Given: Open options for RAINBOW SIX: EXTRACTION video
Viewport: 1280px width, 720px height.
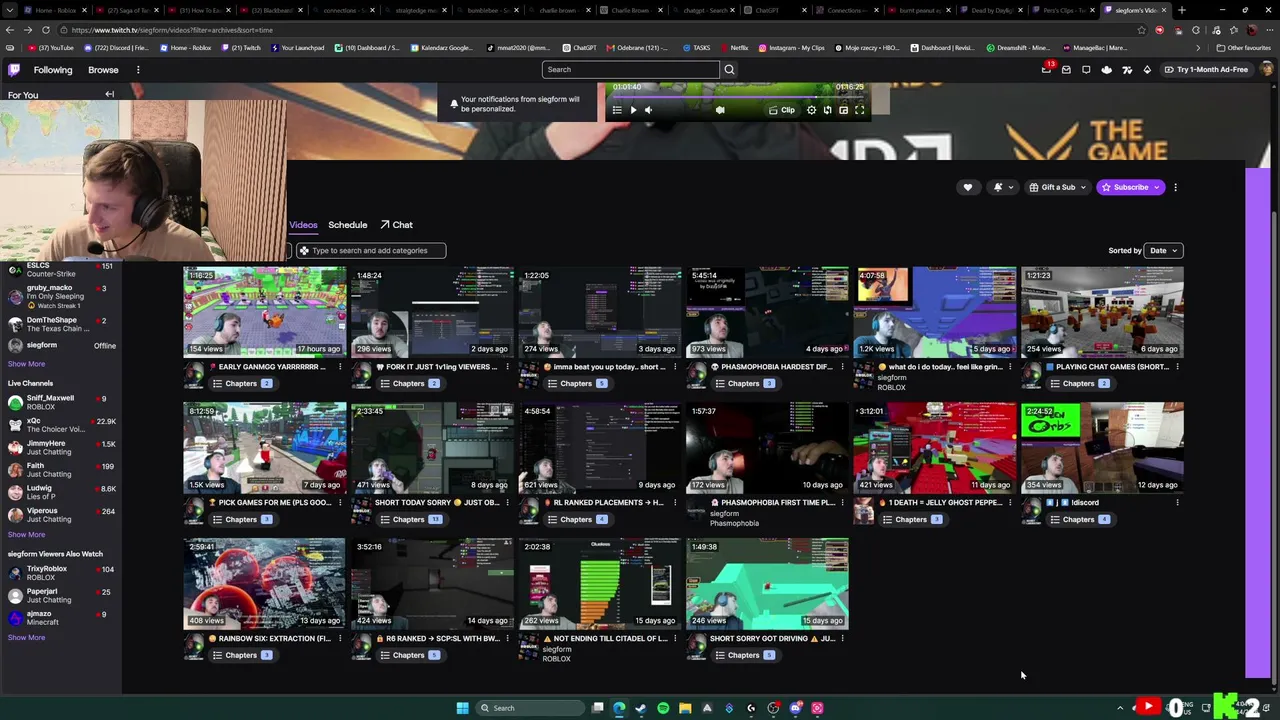Looking at the screenshot, I should pyautogui.click(x=339, y=639).
